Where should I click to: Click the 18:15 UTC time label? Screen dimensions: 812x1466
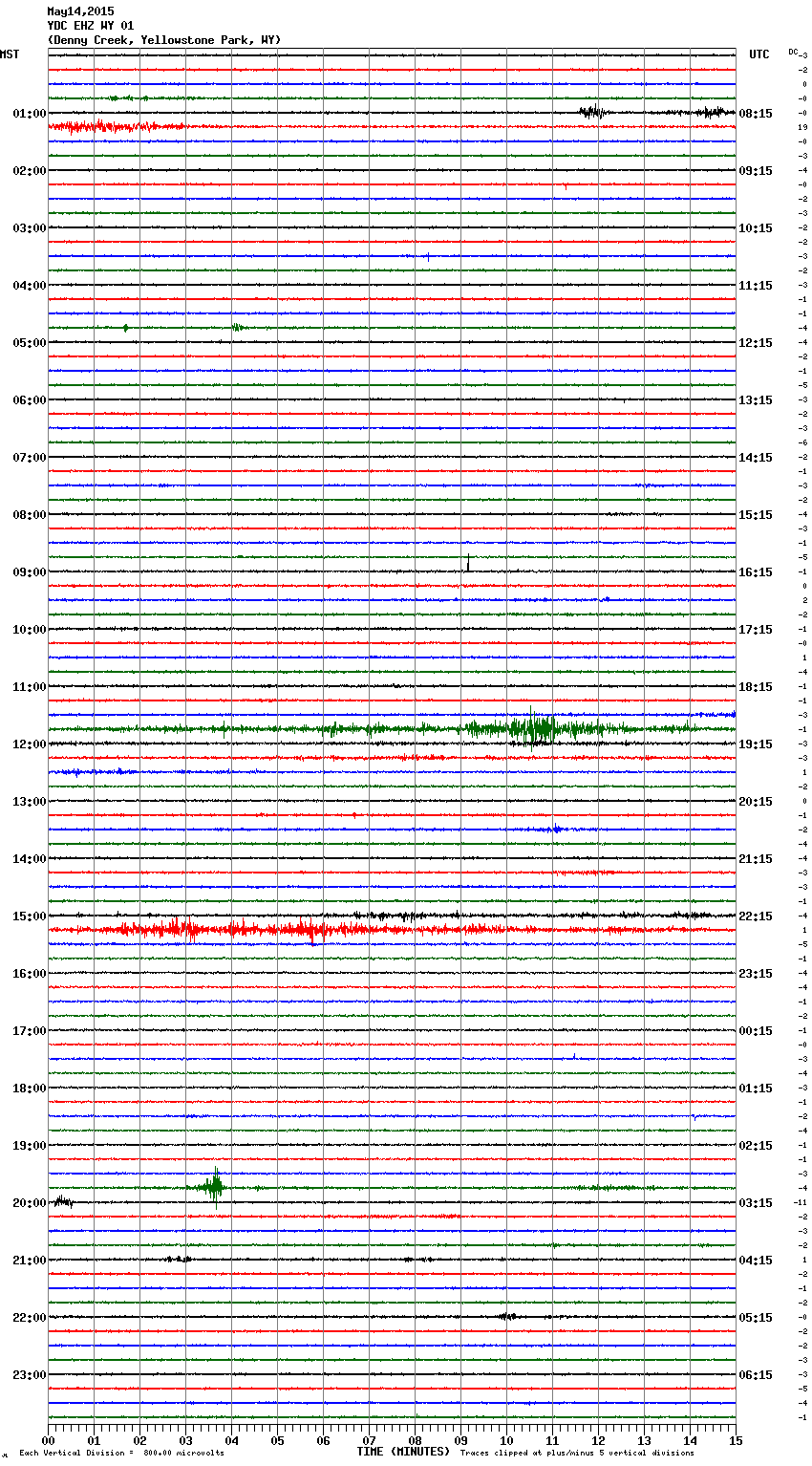tap(756, 687)
